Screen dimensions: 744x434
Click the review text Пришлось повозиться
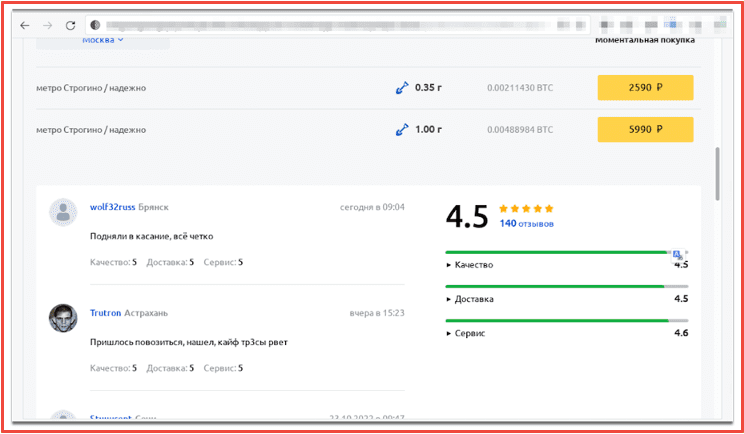188,342
